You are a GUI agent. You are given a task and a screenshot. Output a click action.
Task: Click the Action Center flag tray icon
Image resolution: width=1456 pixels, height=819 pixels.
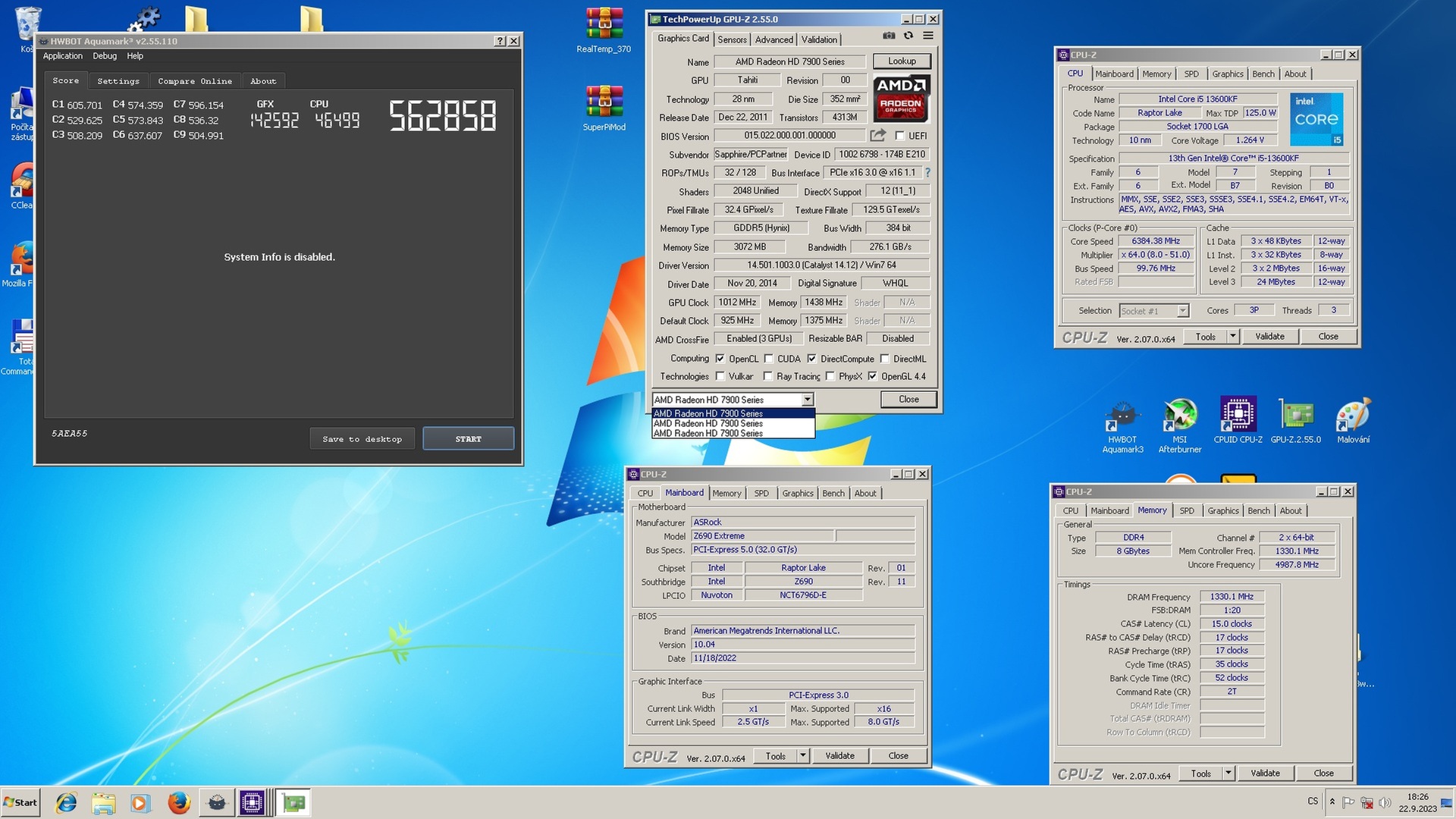(1348, 802)
